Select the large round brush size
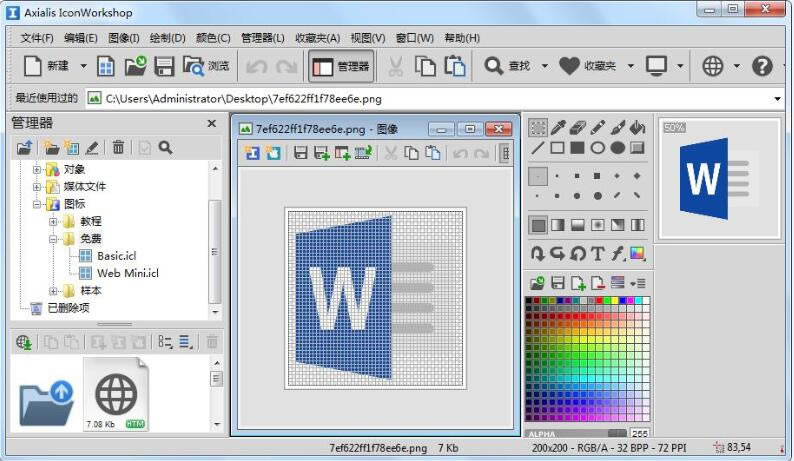Viewport: 794px width, 461px height. coord(598,196)
